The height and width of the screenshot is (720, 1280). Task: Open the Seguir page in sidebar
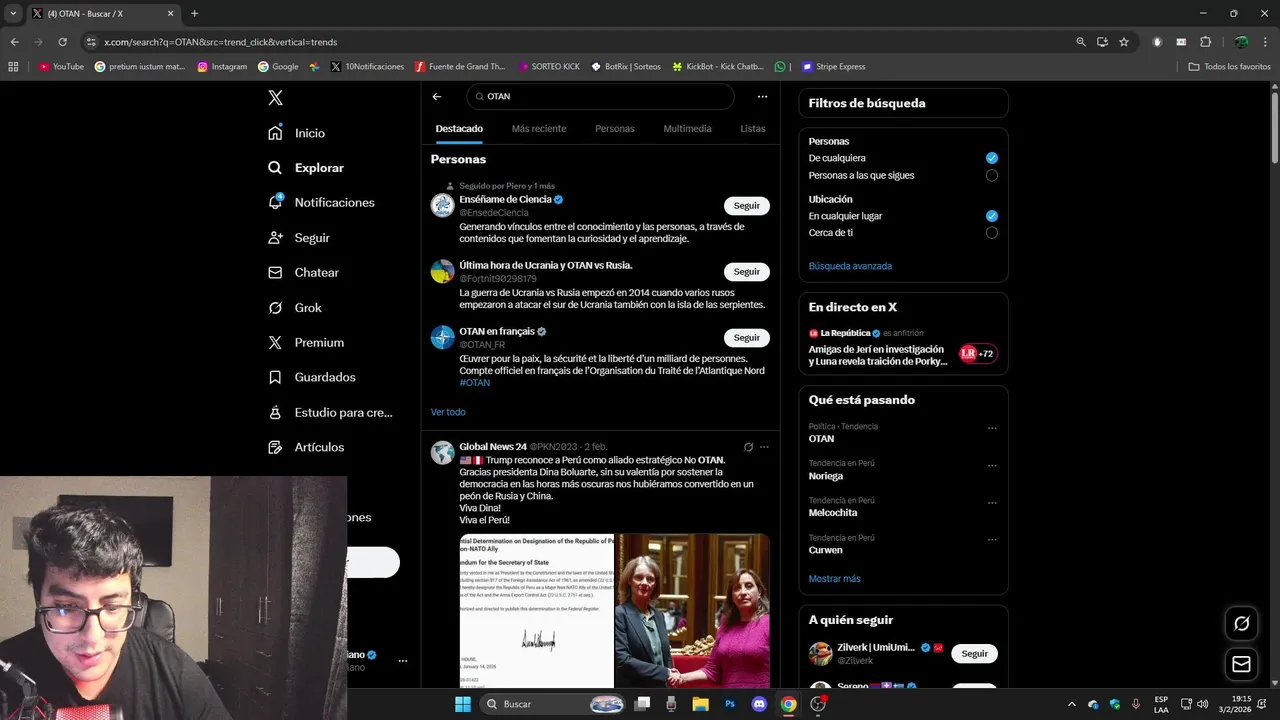click(299, 238)
